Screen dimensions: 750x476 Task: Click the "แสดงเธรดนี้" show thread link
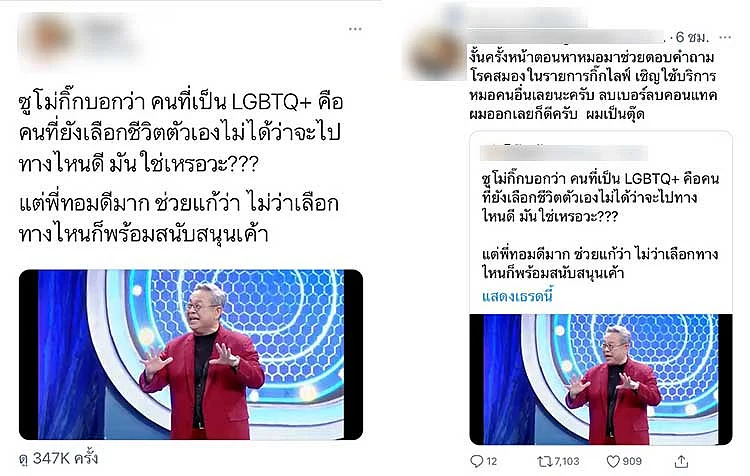(517, 296)
